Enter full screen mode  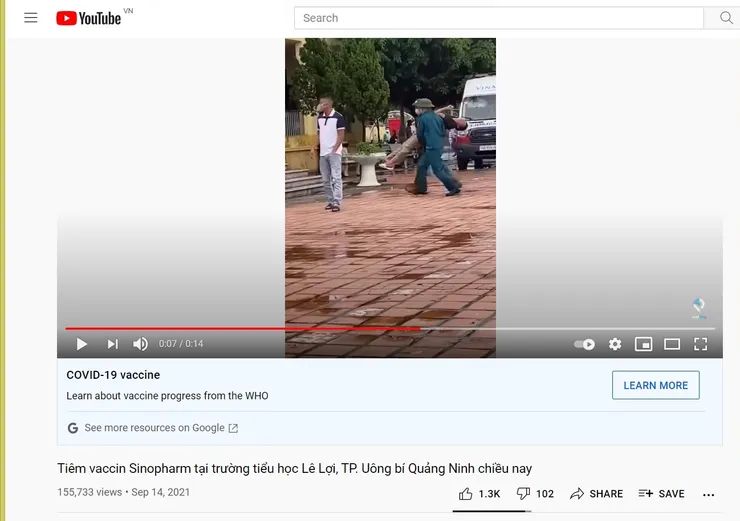(700, 344)
